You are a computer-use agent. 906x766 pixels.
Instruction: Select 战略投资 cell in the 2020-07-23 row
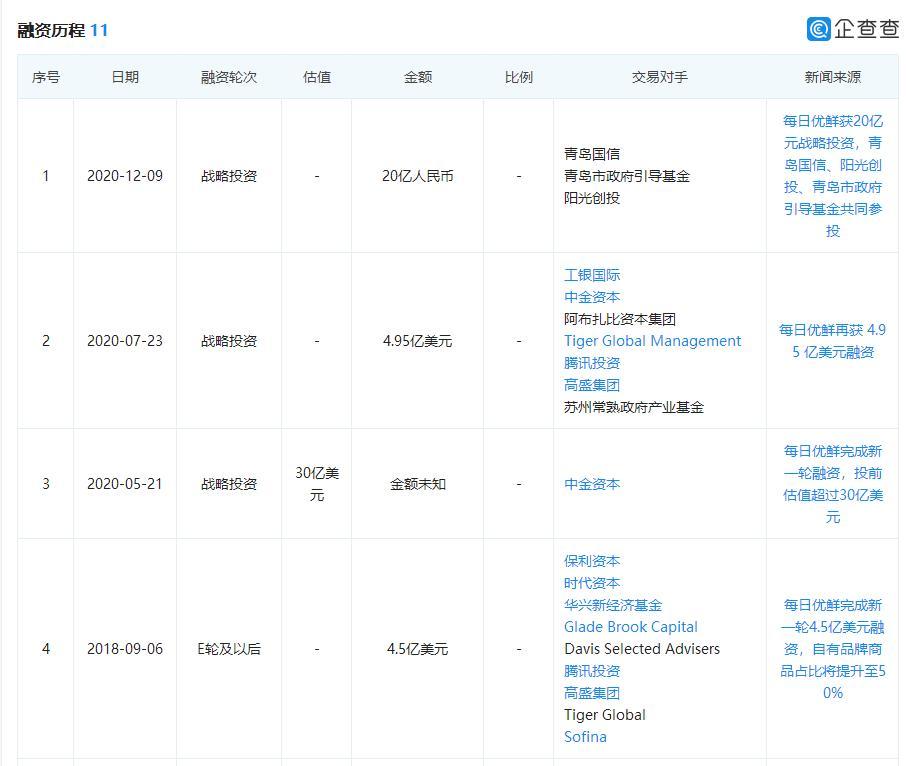click(229, 341)
